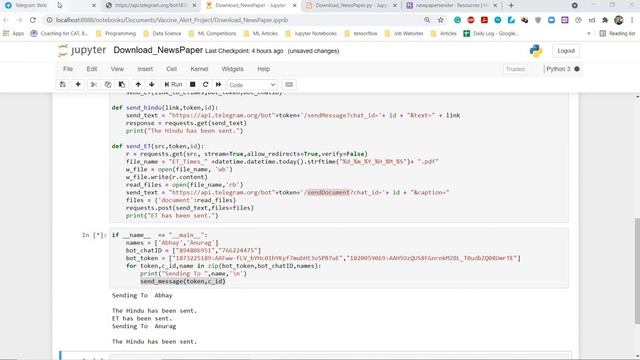The image size is (640, 360).
Task: Open the File menu
Action: (x=68, y=69)
